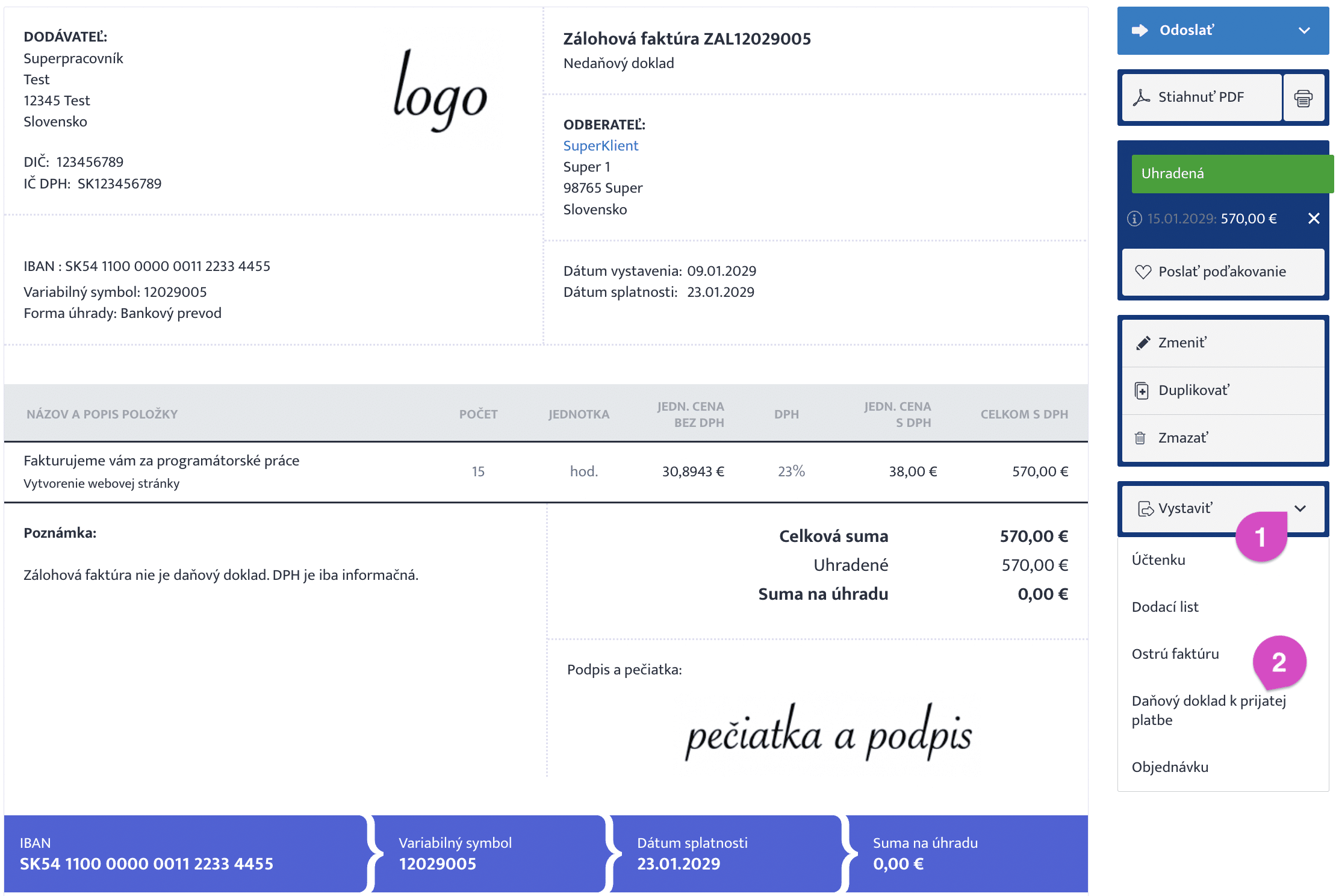Click the info icon beside the payment date
Image resolution: width=1336 pixels, height=896 pixels.
tap(1134, 219)
